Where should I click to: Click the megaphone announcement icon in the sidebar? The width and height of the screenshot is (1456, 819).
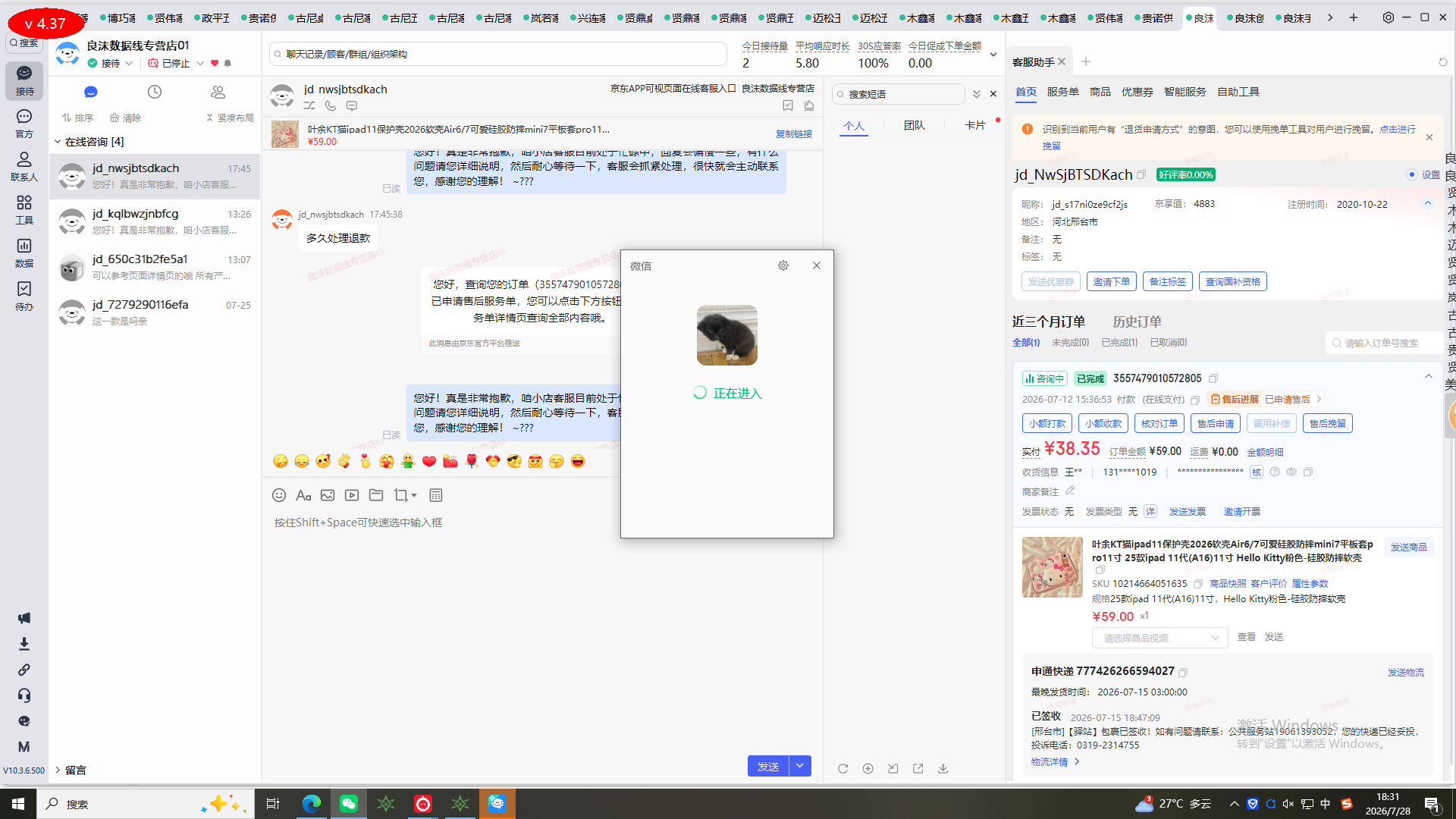click(x=24, y=618)
